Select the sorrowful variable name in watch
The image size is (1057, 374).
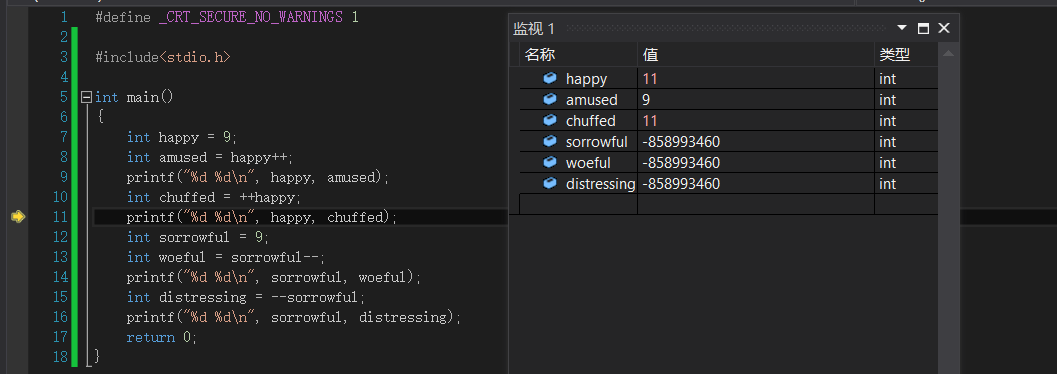[x=597, y=142]
